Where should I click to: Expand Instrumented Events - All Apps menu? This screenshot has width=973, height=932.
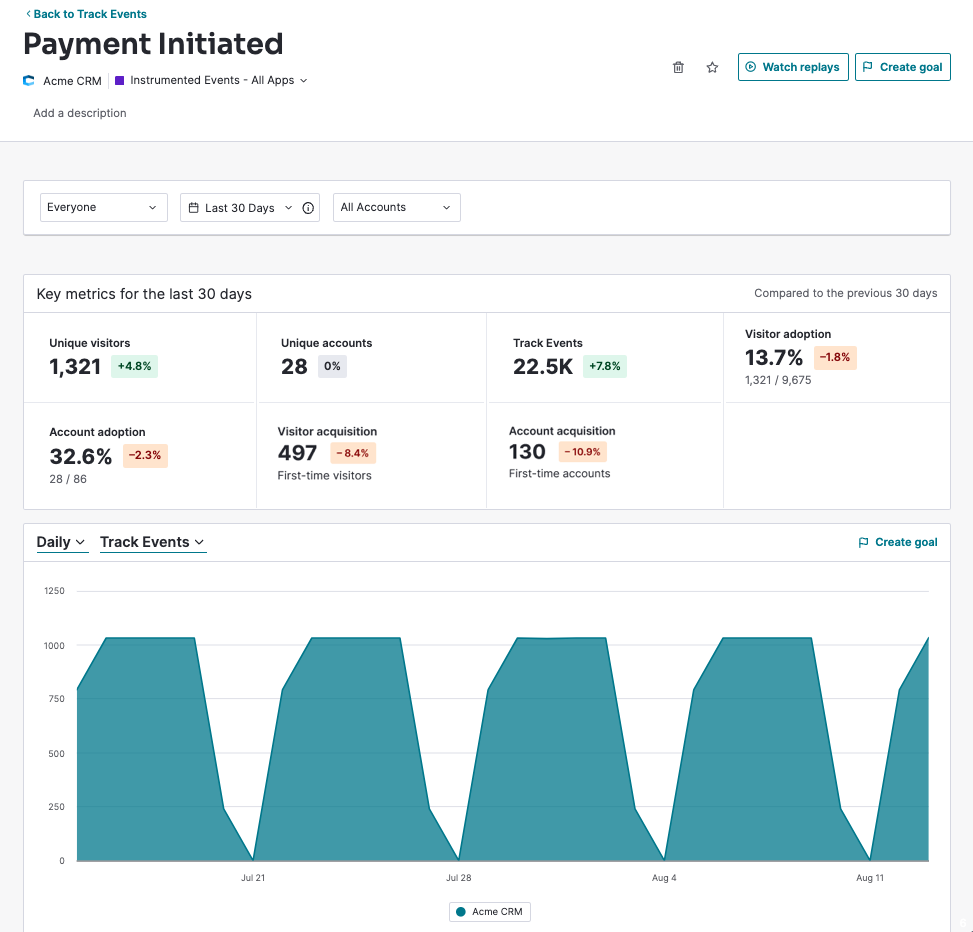coord(218,80)
